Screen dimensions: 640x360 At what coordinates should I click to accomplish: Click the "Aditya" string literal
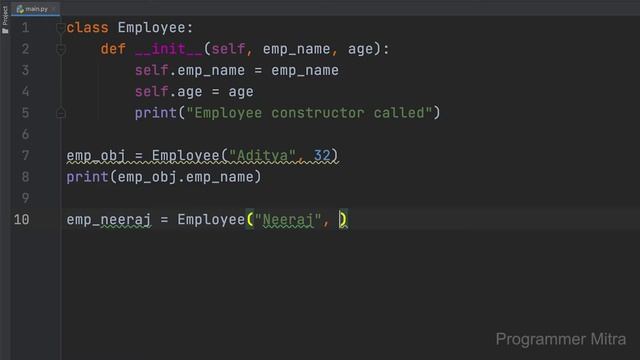[x=262, y=156]
